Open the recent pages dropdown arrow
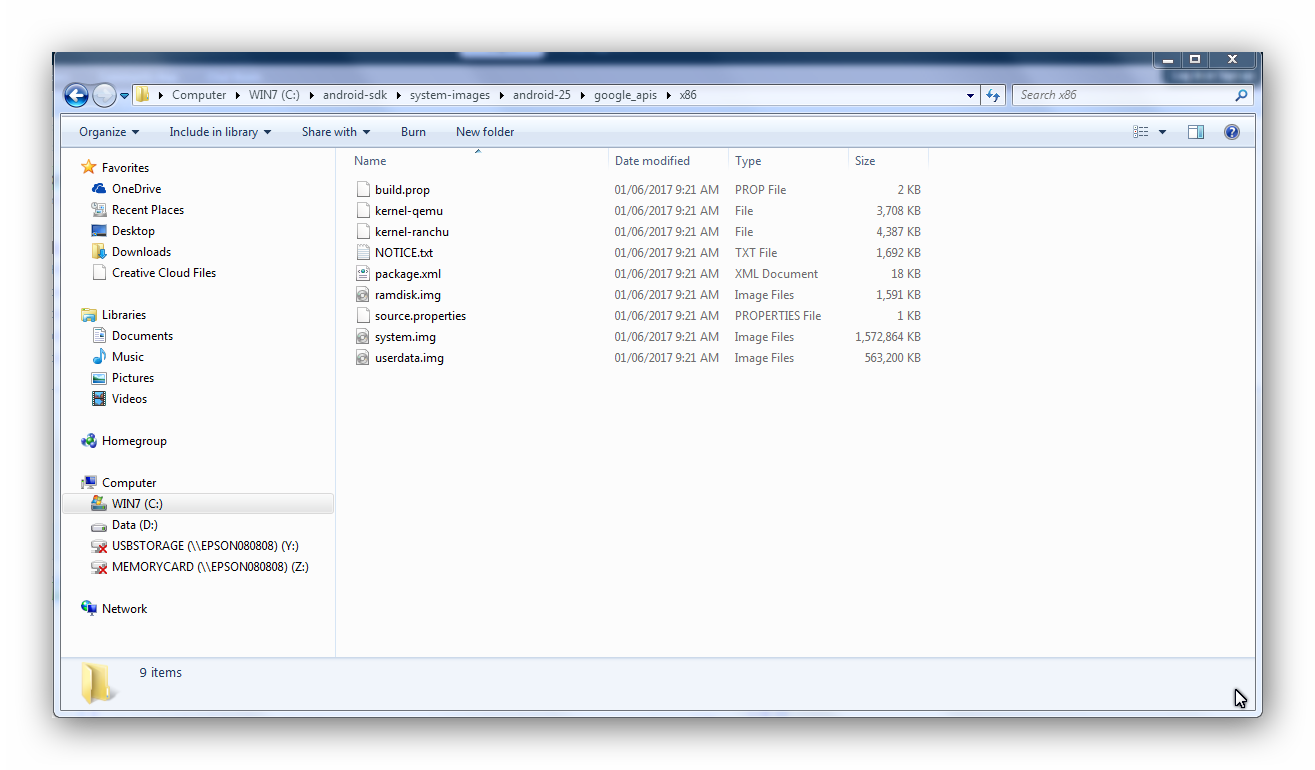 (x=125, y=96)
